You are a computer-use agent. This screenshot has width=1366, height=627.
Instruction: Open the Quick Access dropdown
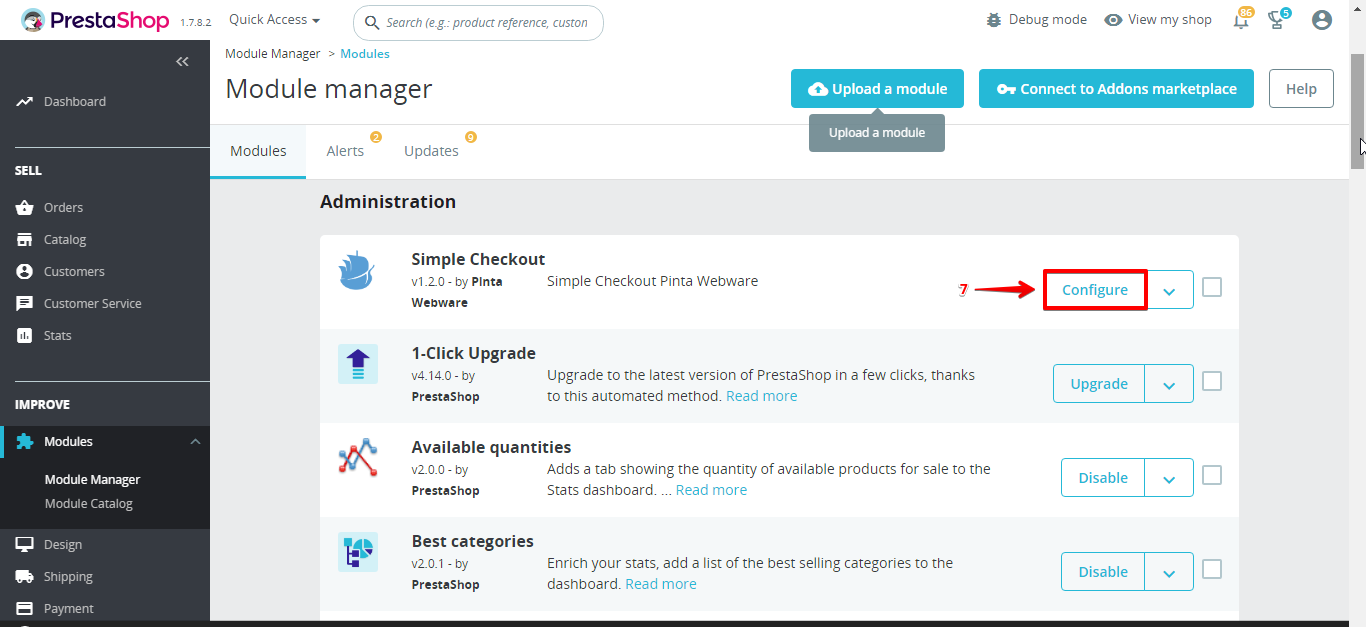click(x=274, y=20)
